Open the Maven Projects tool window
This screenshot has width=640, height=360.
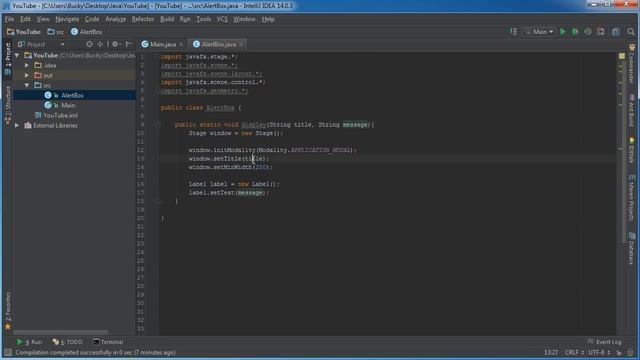point(632,198)
